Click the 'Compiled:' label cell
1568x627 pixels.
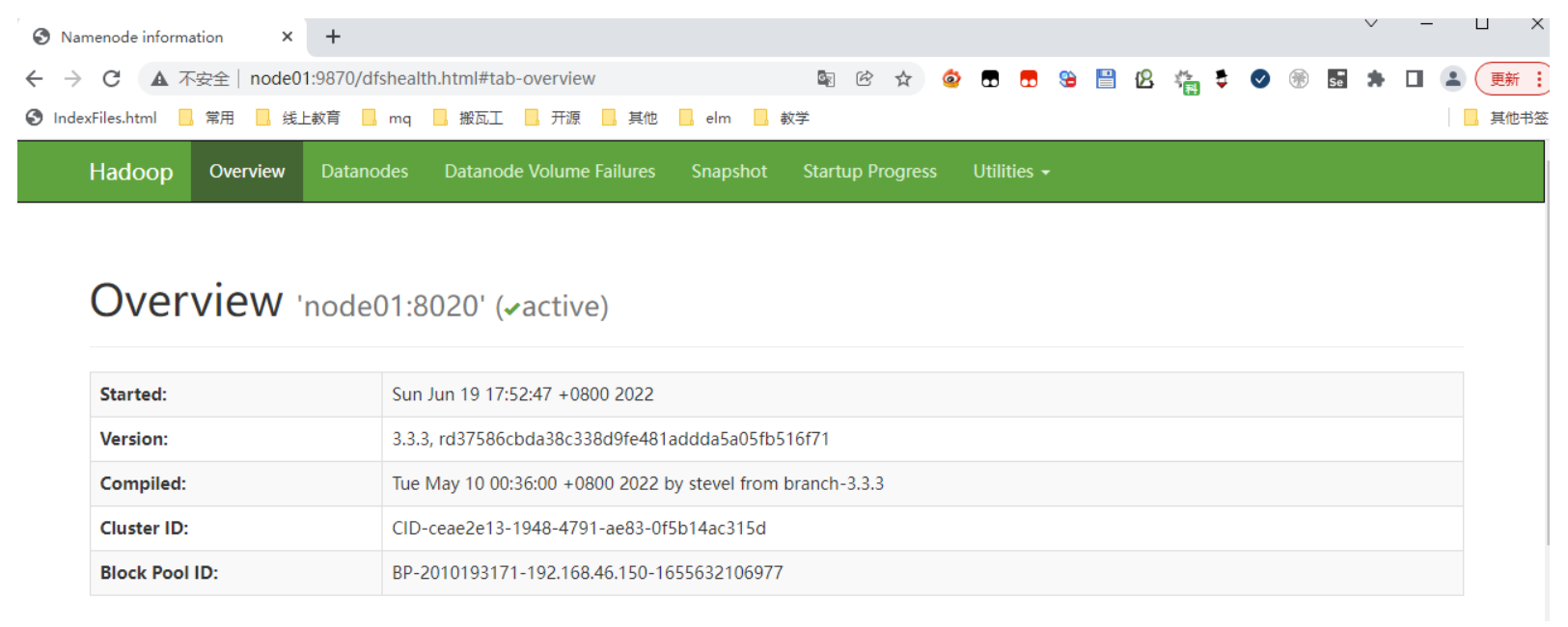click(236, 483)
